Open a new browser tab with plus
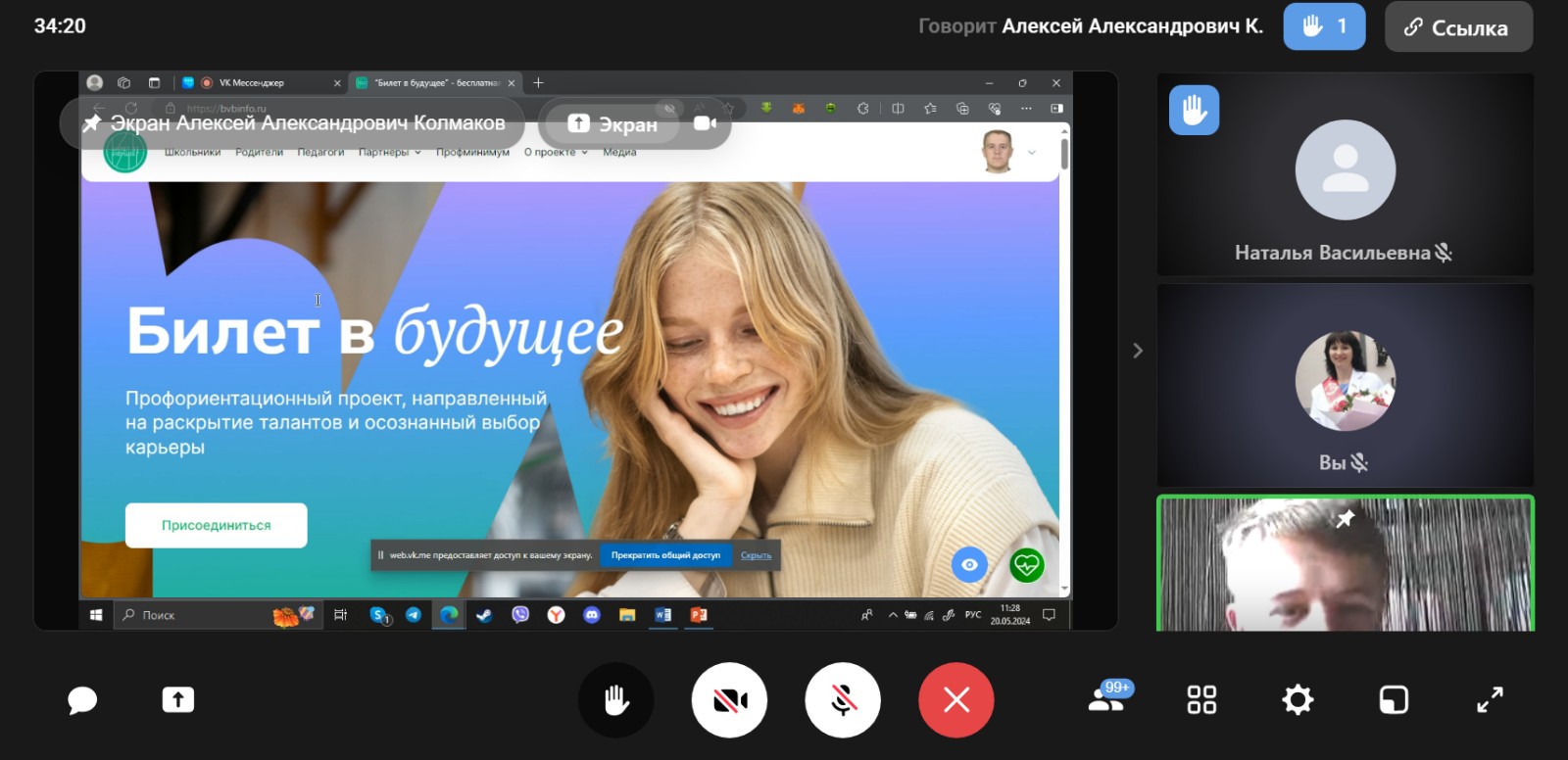Viewport: 1568px width, 760px height. (538, 83)
